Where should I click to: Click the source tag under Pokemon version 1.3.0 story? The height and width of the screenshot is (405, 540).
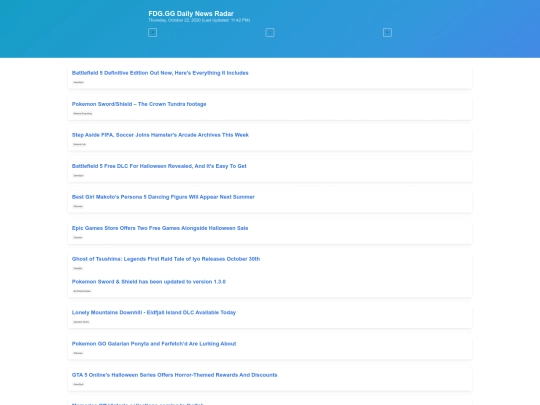tap(82, 291)
